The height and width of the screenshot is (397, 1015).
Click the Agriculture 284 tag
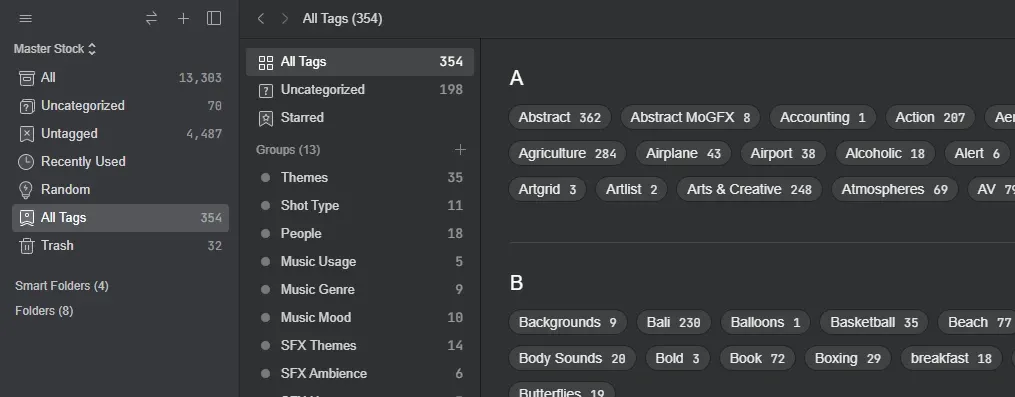pyautogui.click(x=567, y=153)
